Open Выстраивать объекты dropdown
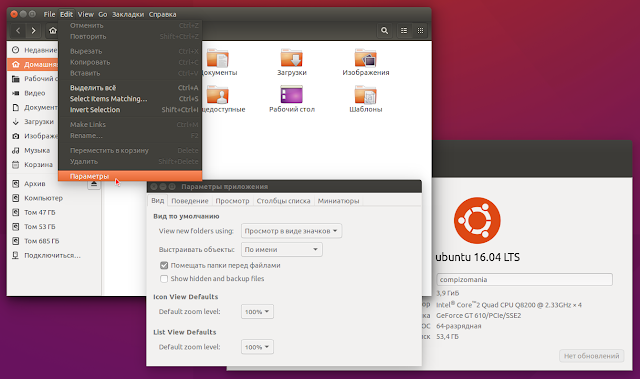This screenshot has width=640, height=379. [282, 250]
